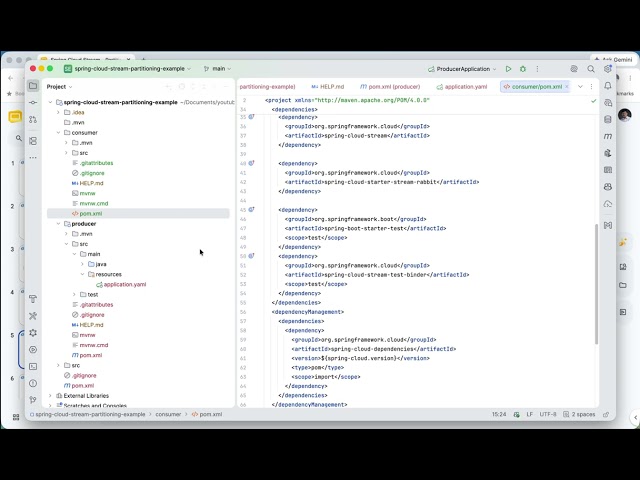Expand the producer test folder
This screenshot has height=480, width=640.
pyautogui.click(x=74, y=294)
